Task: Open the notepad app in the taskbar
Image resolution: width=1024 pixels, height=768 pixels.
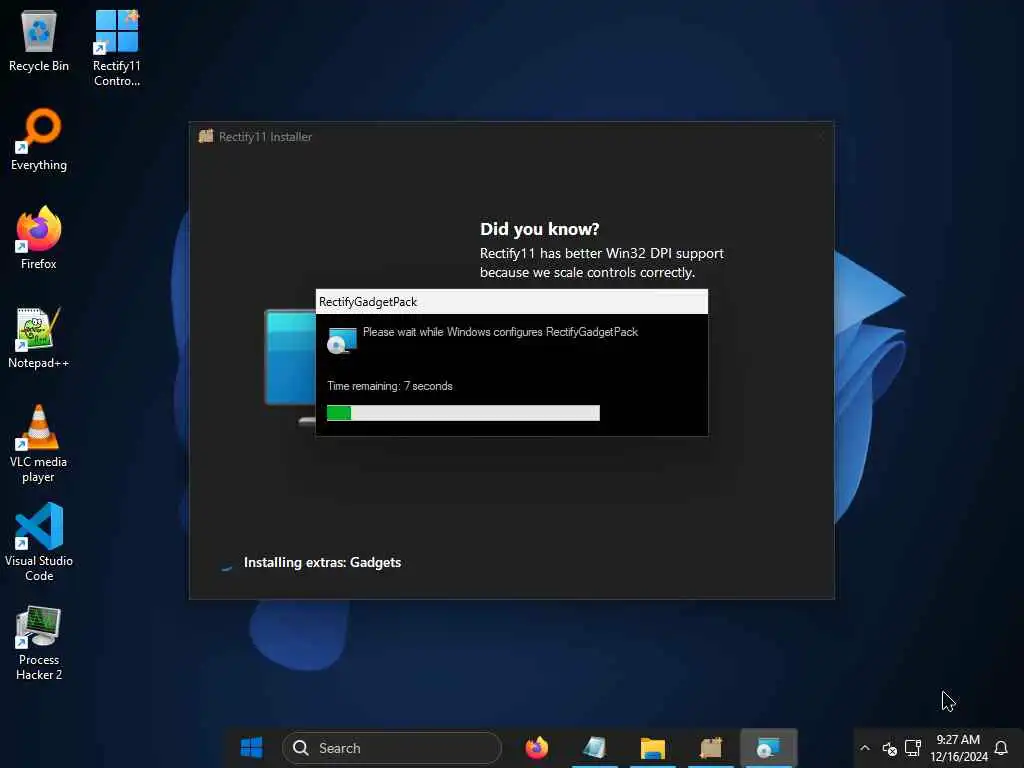Action: point(594,748)
